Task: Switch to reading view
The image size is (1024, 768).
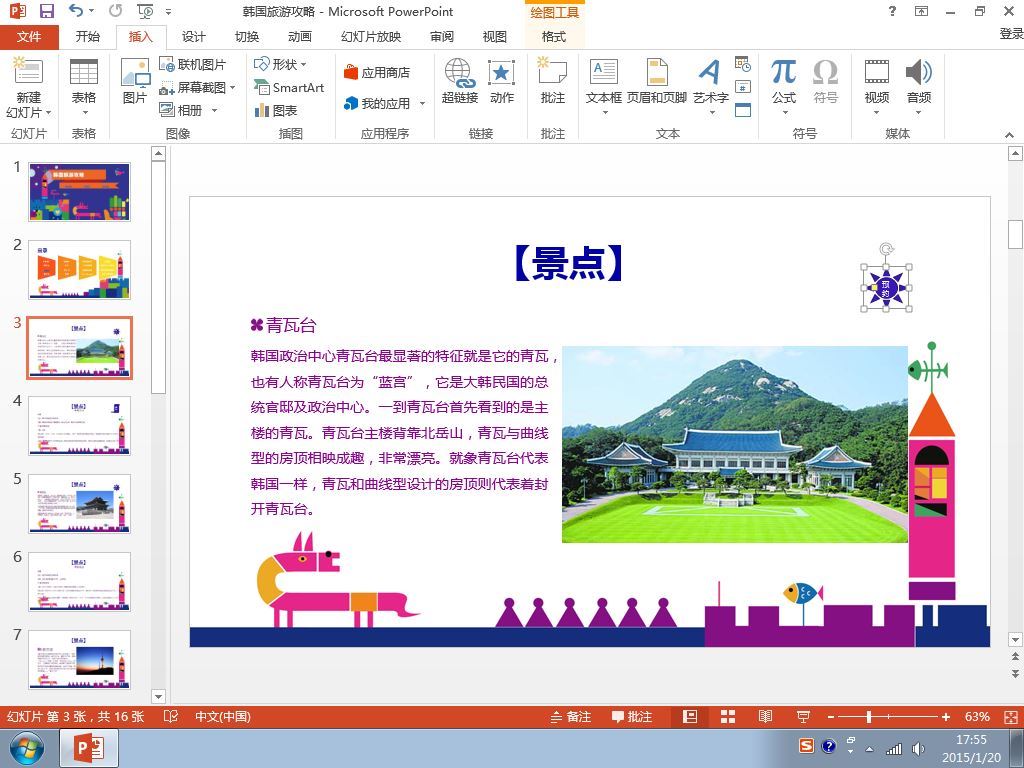Action: (765, 716)
